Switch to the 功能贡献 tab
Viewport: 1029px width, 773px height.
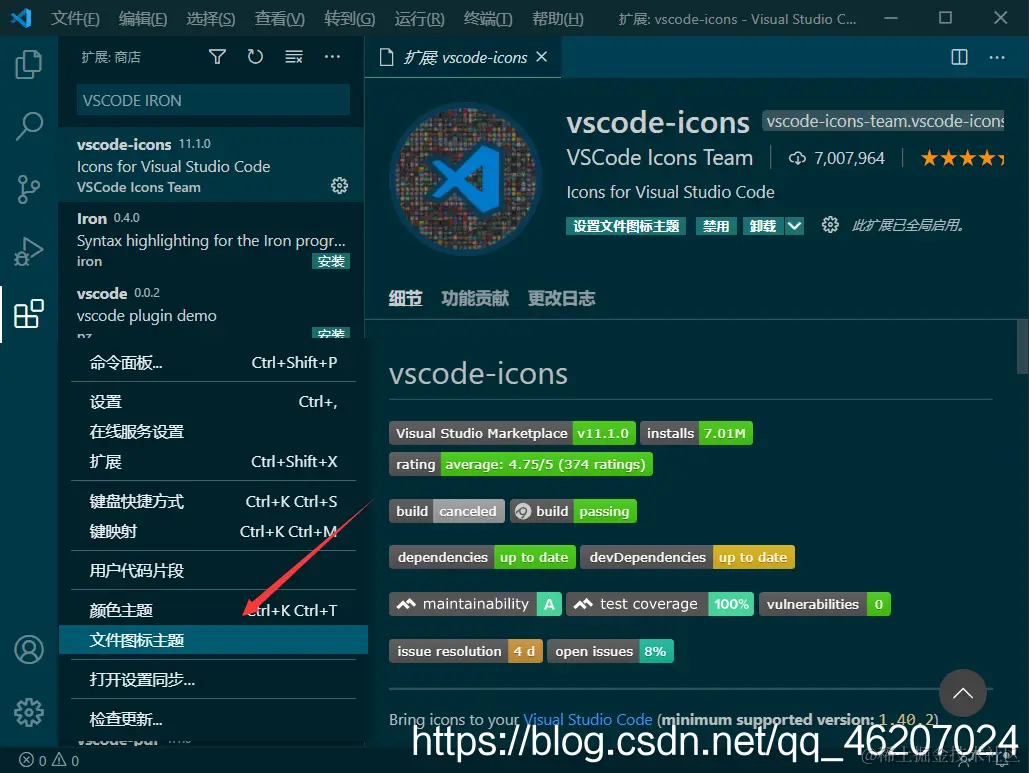pyautogui.click(x=475, y=299)
